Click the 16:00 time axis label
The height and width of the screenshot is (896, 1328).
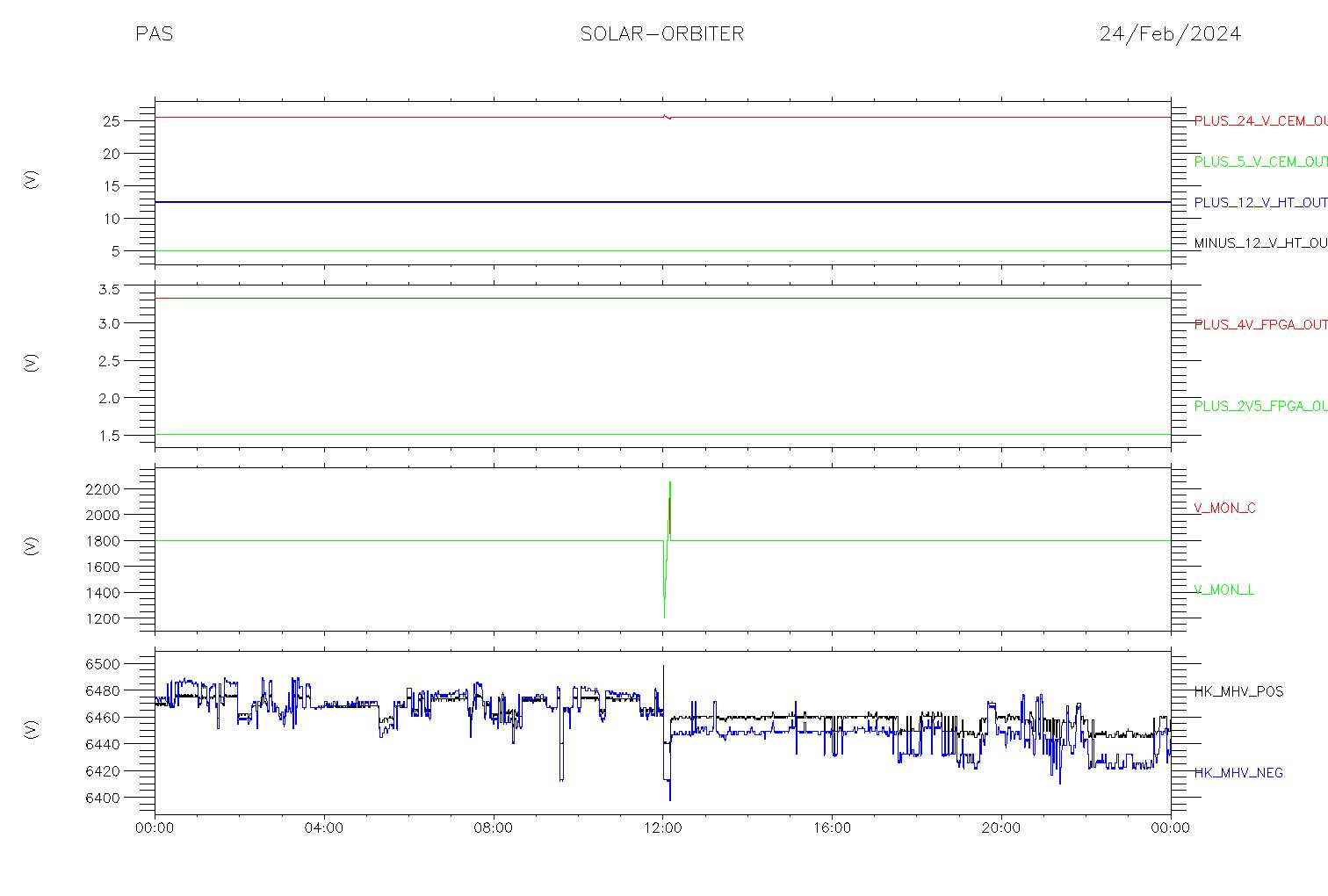pos(832,828)
